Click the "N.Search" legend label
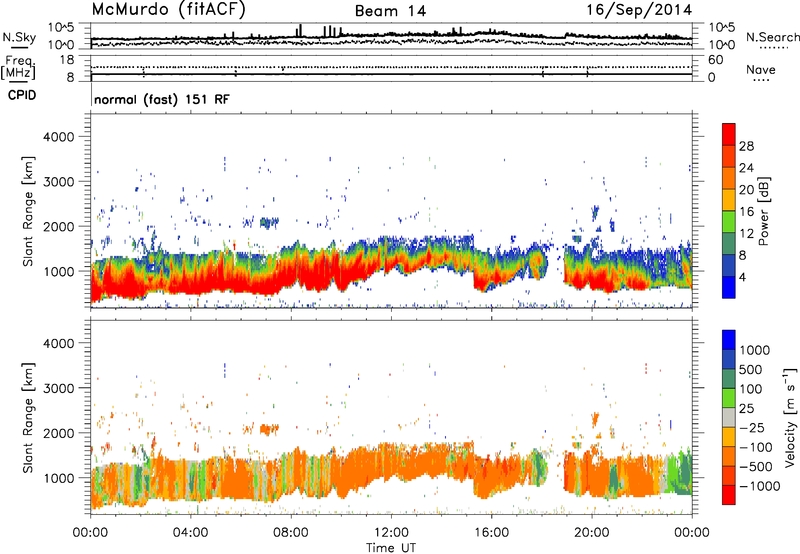 [772, 37]
